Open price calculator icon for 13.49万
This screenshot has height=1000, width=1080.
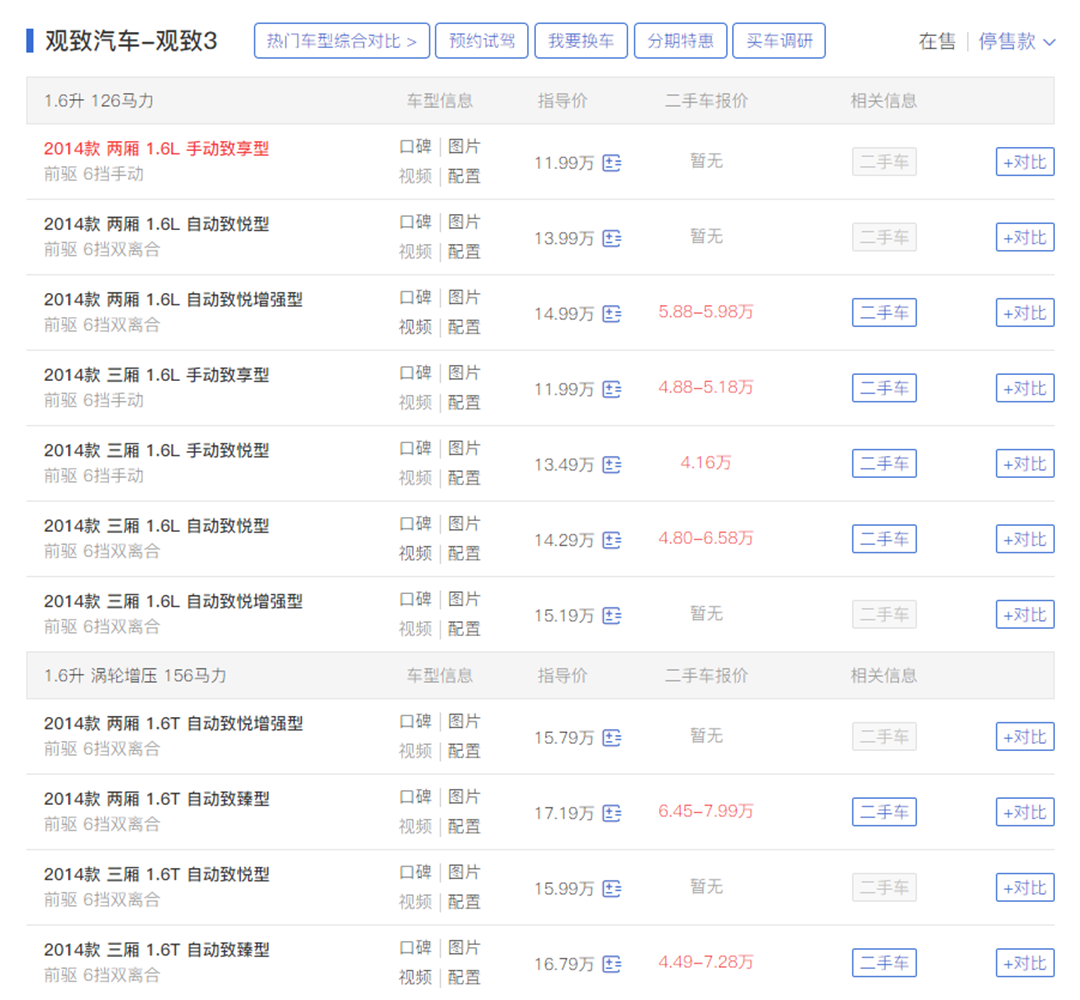[x=612, y=465]
